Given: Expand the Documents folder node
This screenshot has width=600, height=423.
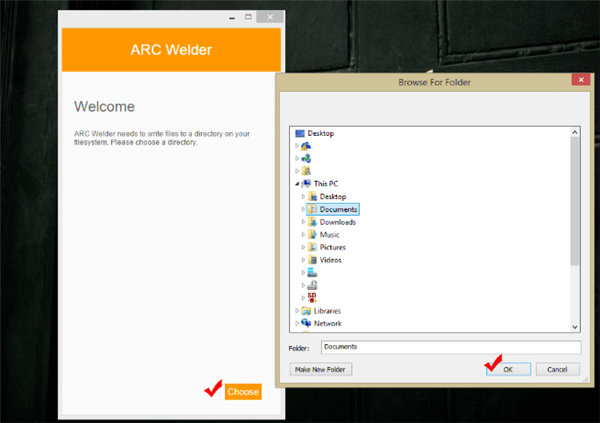Looking at the screenshot, I should point(303,210).
